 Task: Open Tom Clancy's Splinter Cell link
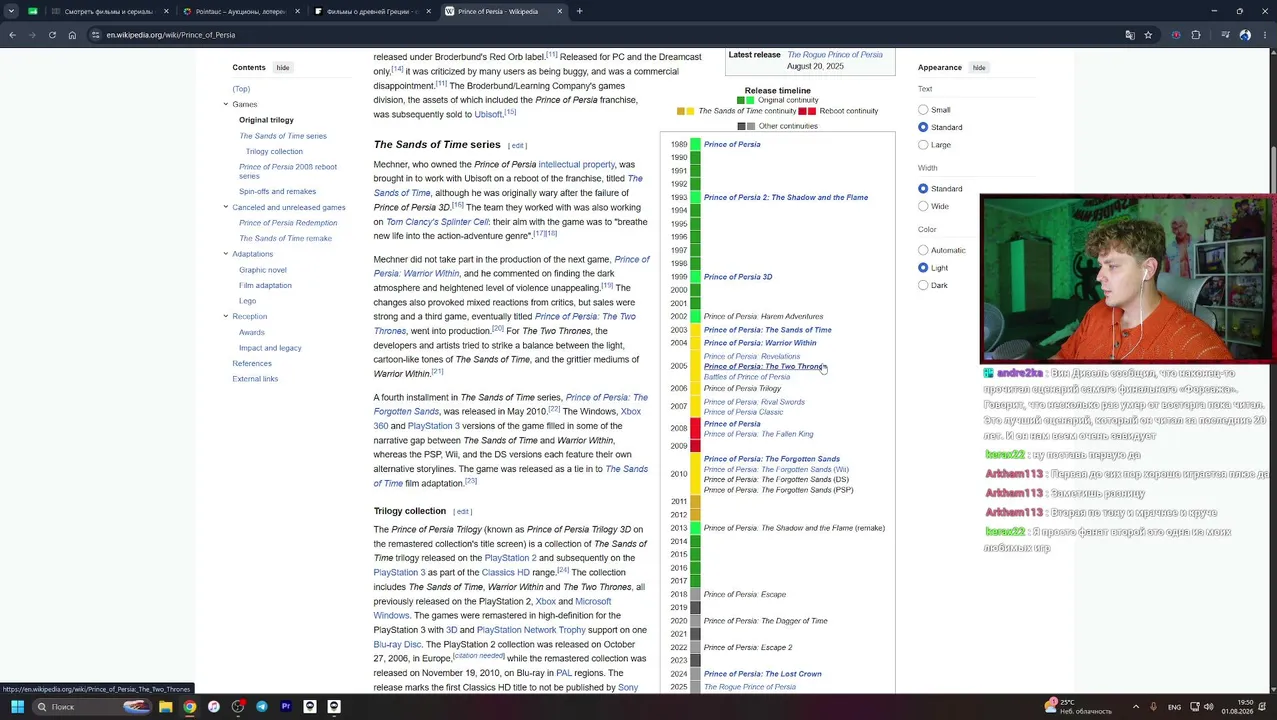click(437, 222)
